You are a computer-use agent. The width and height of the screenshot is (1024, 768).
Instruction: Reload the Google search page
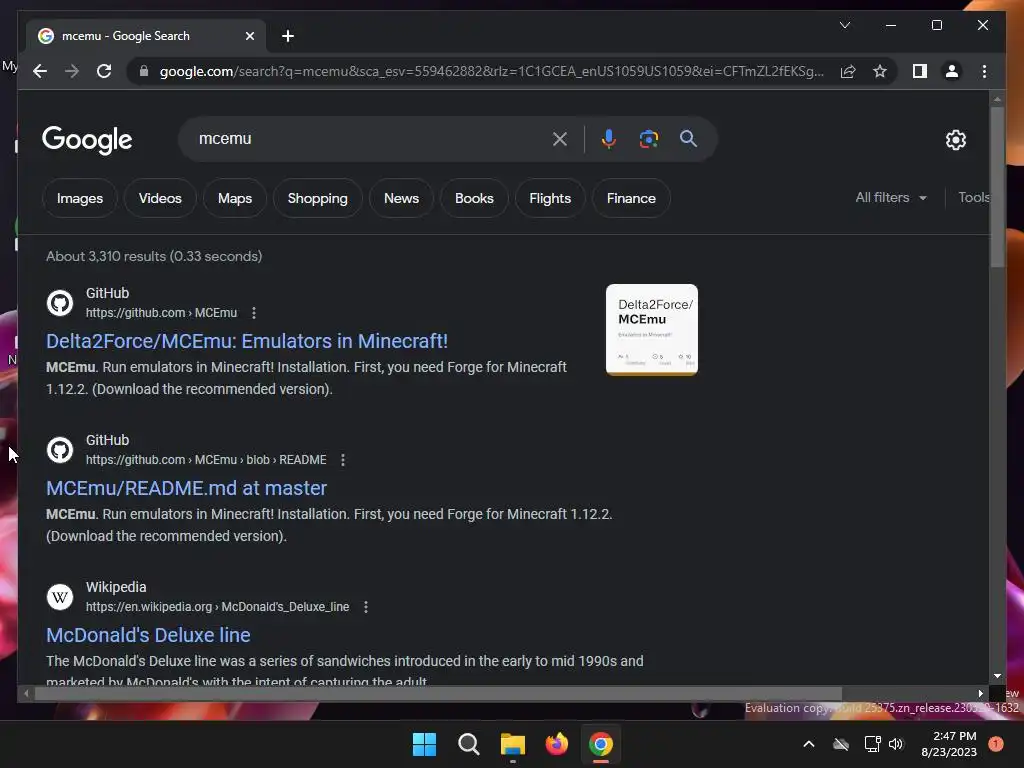point(104,71)
